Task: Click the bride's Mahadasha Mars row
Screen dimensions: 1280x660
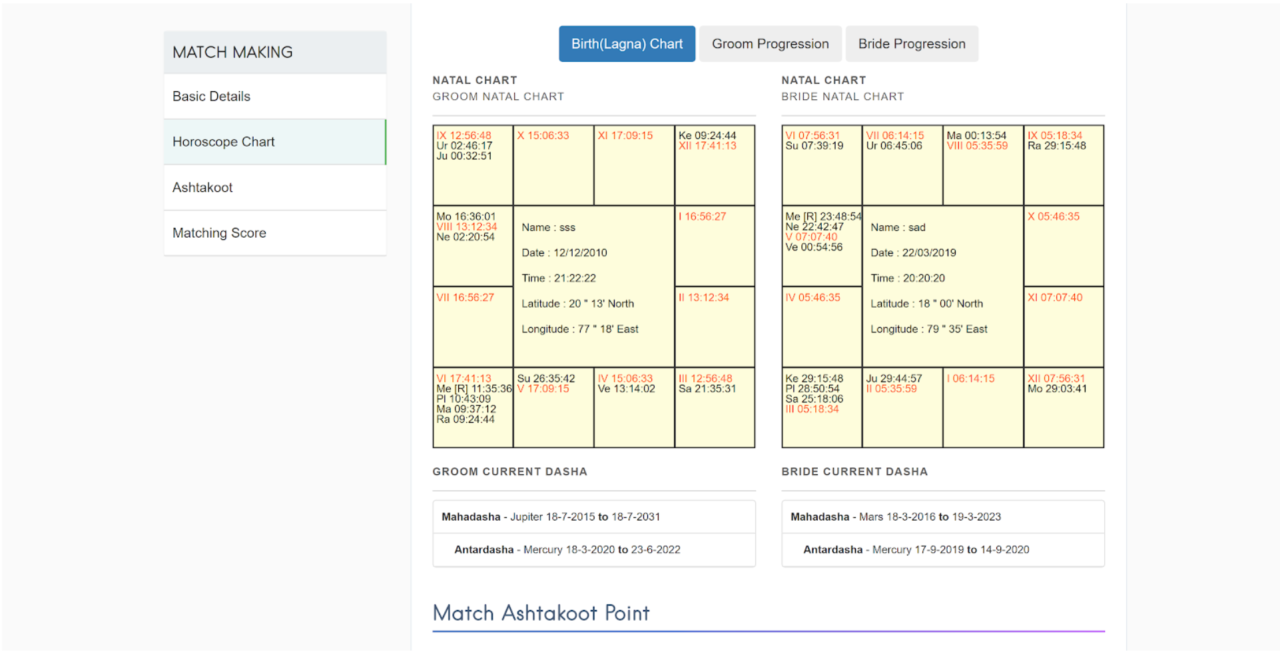Action: [x=942, y=517]
